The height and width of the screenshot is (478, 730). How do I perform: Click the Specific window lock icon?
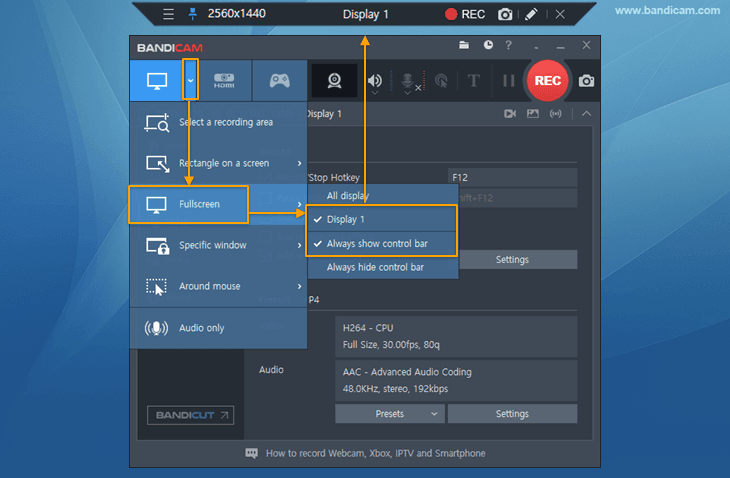point(157,246)
